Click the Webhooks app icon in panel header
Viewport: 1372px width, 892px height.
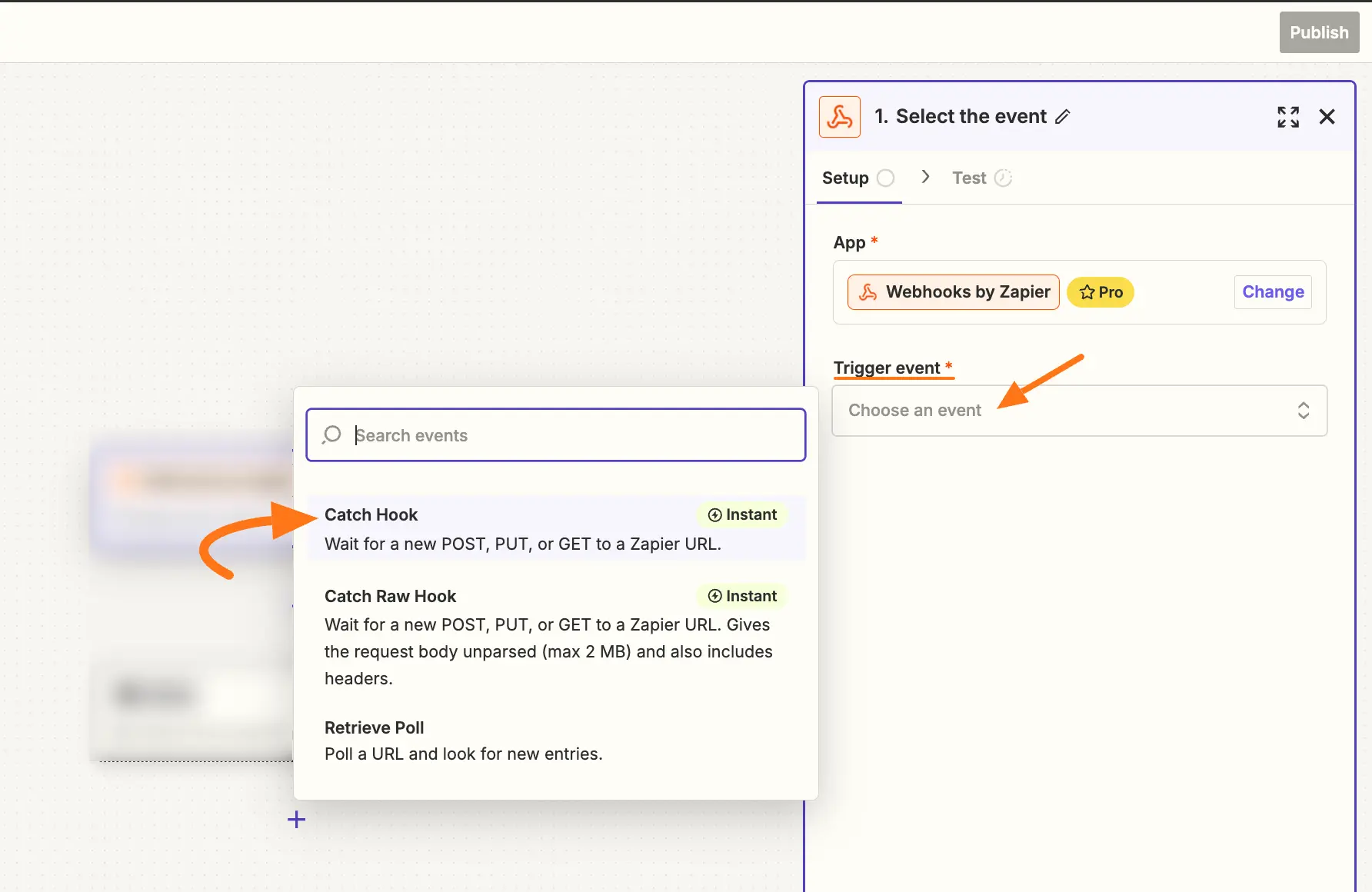pyautogui.click(x=839, y=117)
